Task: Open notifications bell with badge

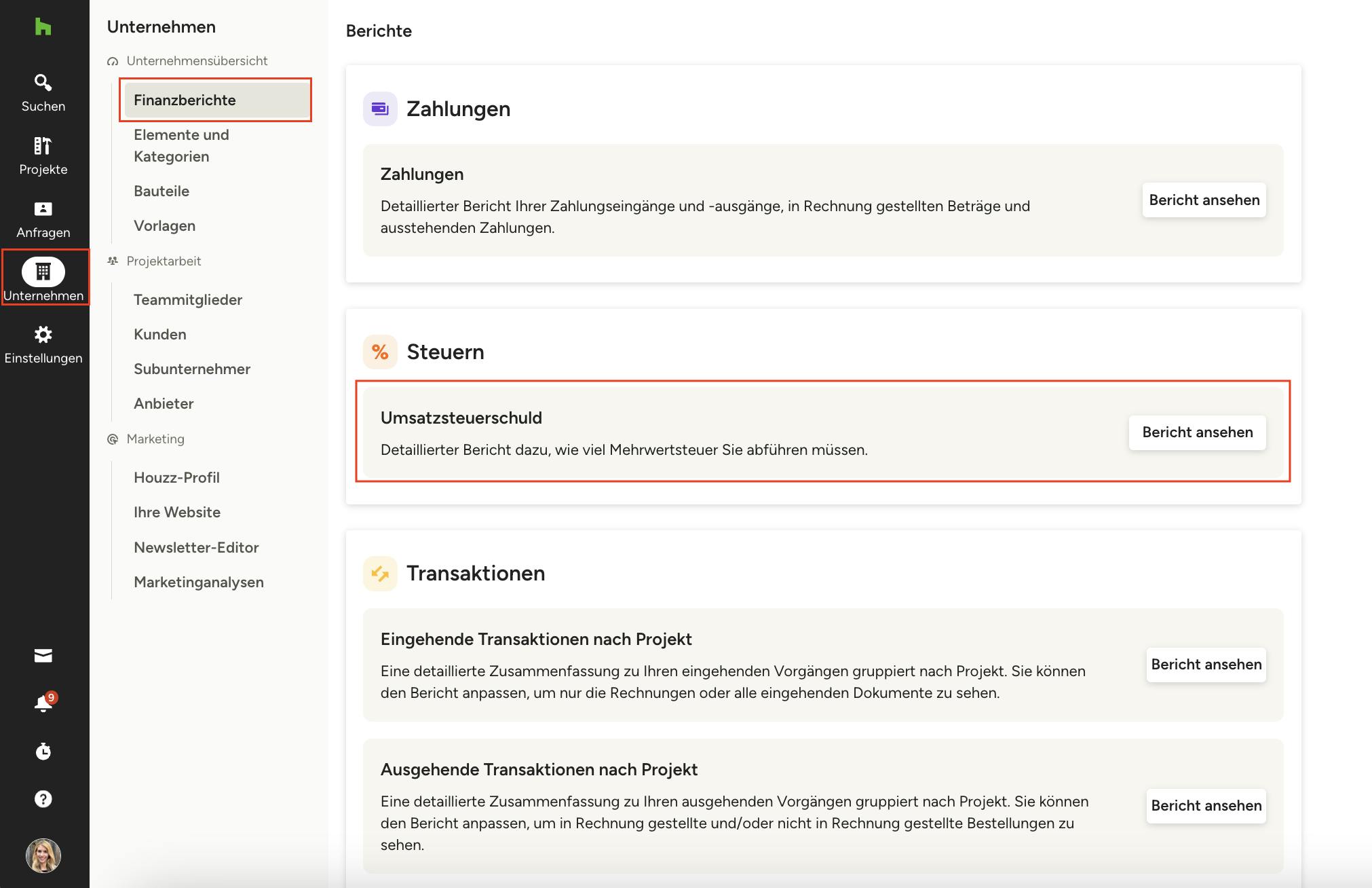Action: point(43,703)
